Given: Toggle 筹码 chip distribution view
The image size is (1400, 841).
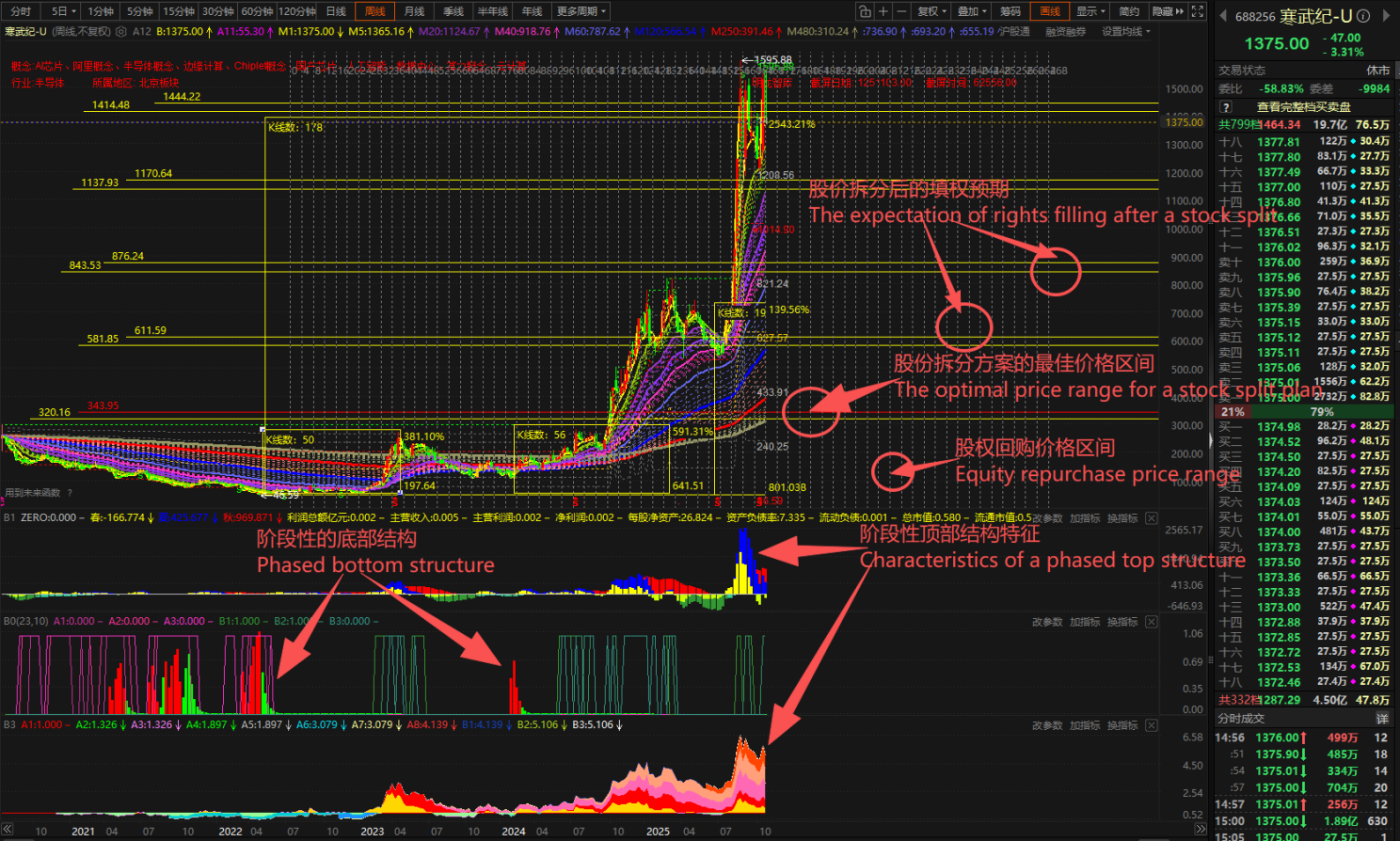Looking at the screenshot, I should (1010, 11).
